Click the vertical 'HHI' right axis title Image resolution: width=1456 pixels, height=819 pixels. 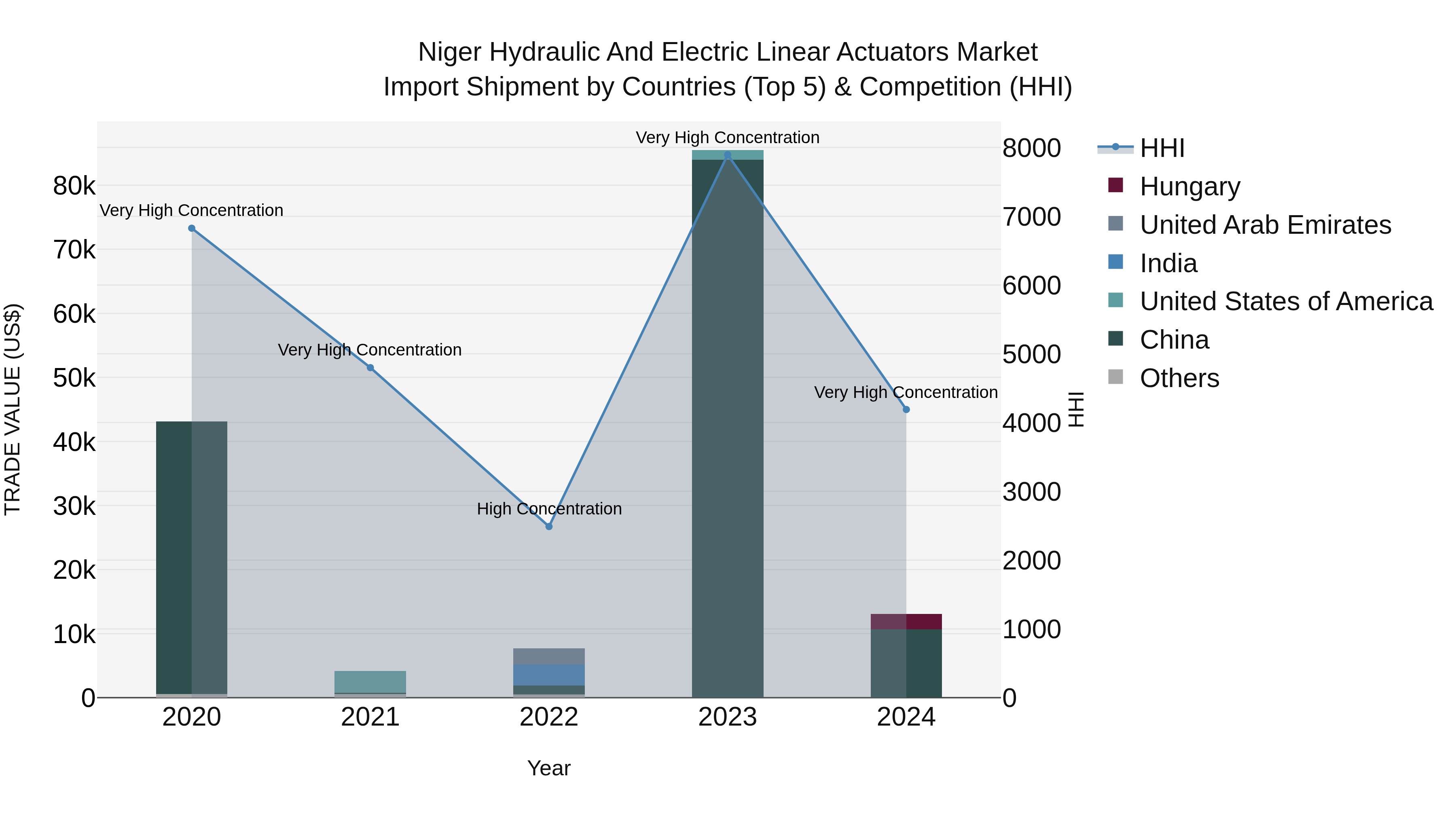[x=1076, y=410]
